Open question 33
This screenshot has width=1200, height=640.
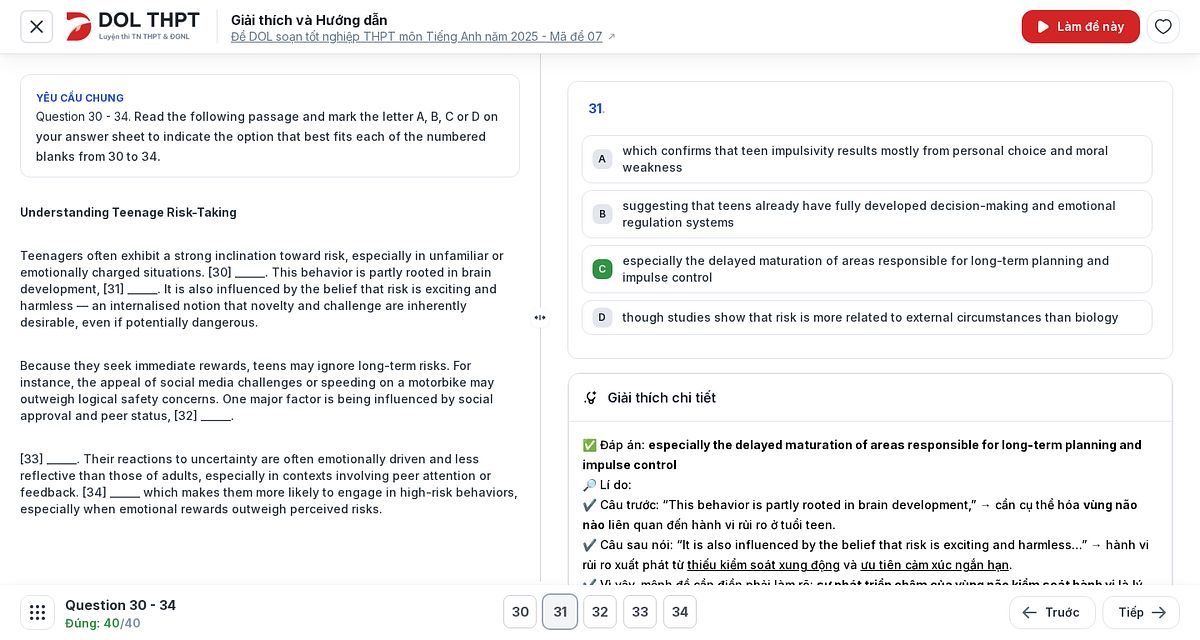640,612
